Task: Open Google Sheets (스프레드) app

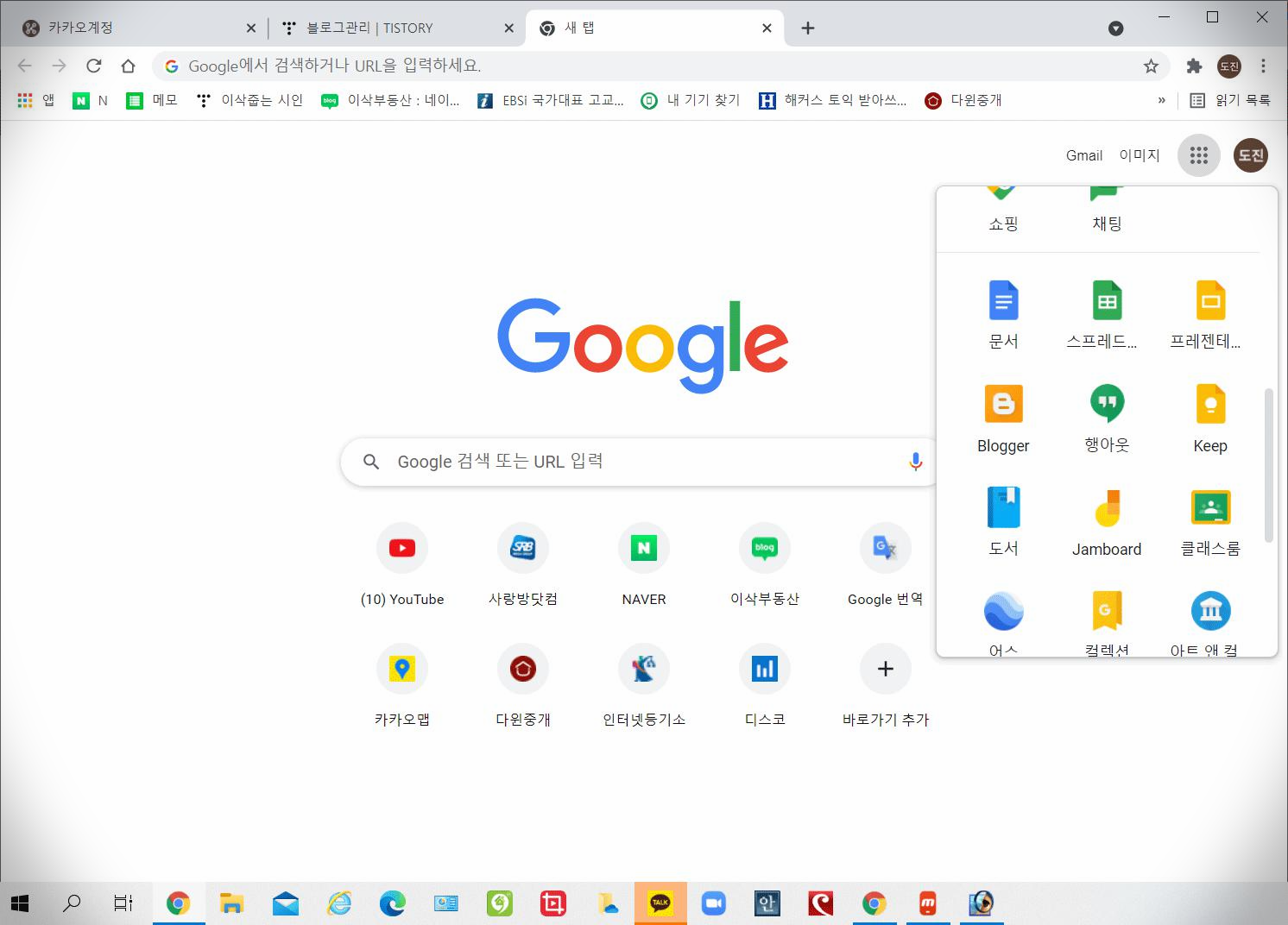Action: click(1107, 315)
